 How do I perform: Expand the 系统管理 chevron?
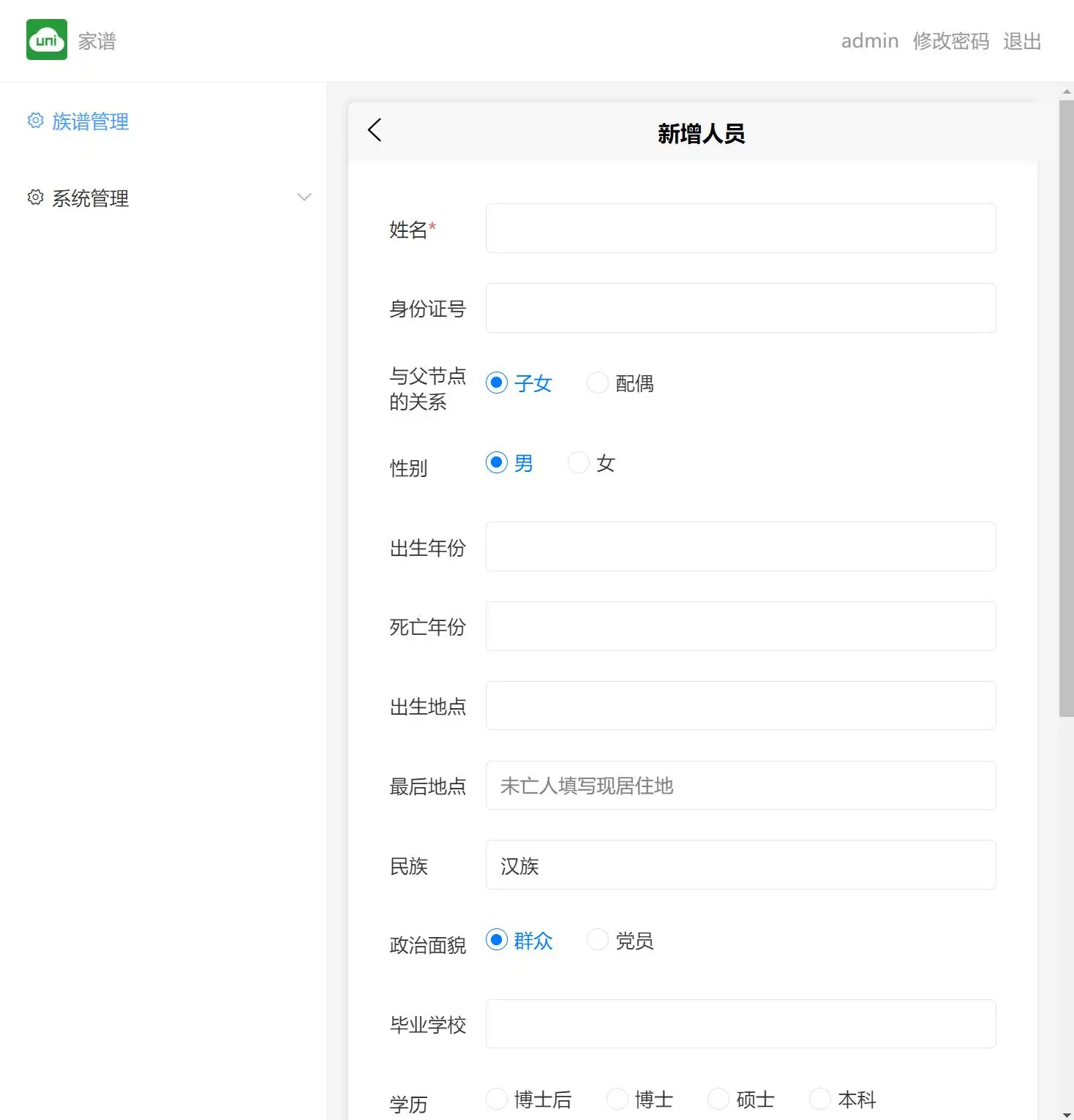(x=304, y=198)
